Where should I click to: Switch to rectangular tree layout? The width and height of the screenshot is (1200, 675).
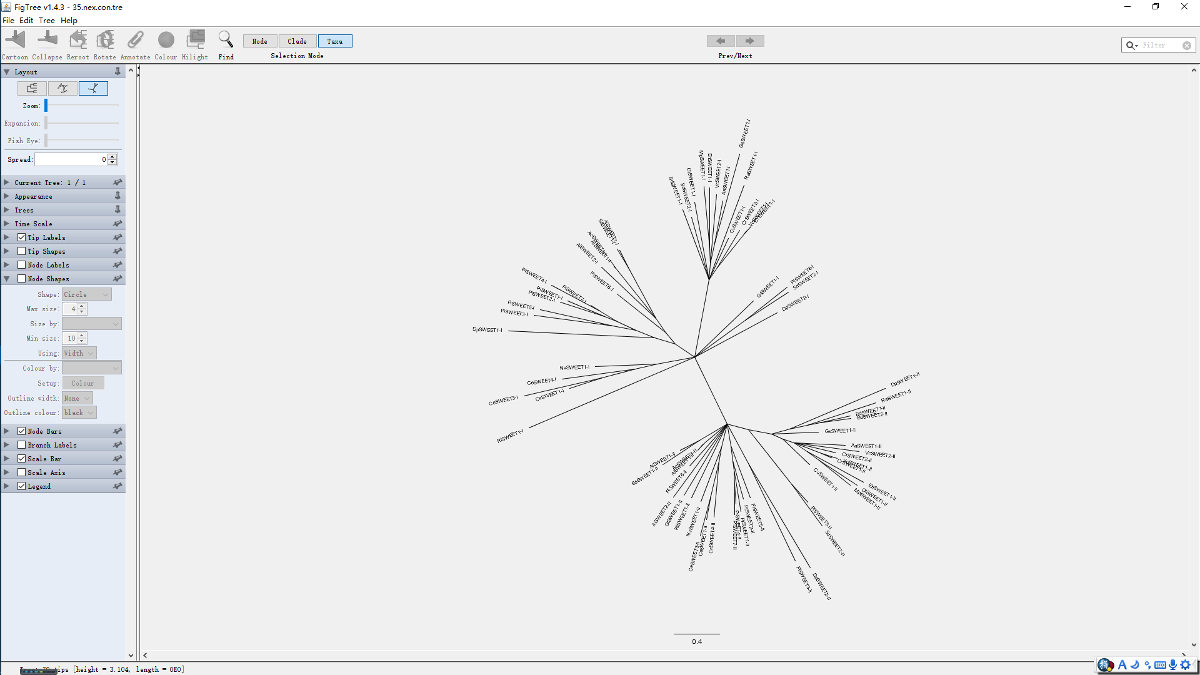click(x=33, y=88)
